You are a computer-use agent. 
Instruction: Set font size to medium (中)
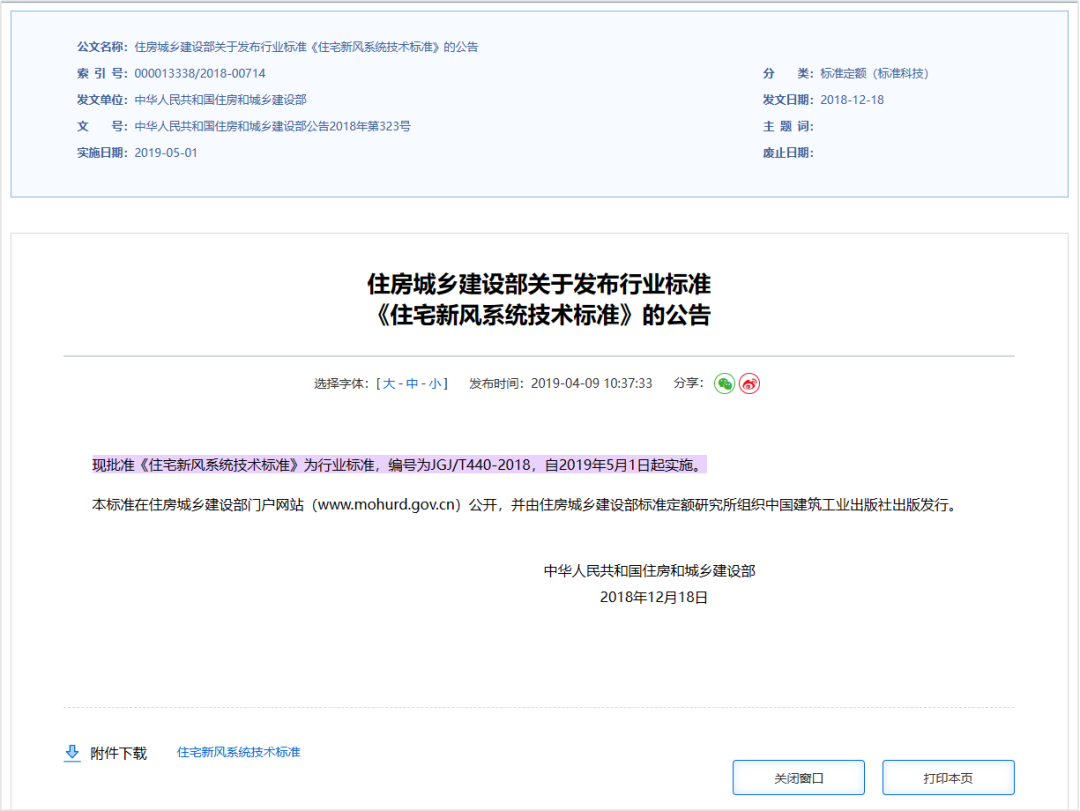pyautogui.click(x=412, y=384)
